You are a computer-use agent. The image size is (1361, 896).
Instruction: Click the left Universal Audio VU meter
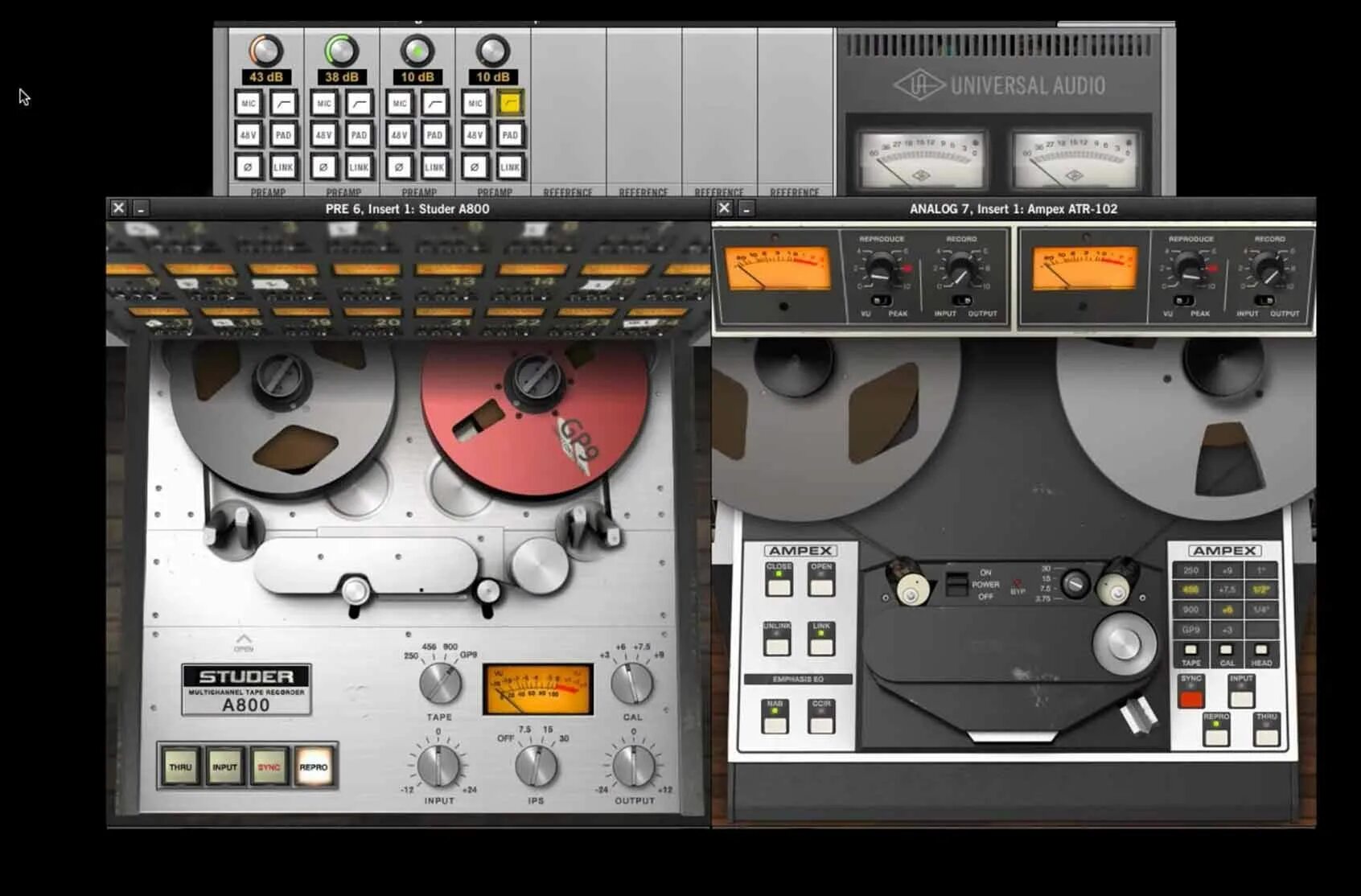[x=921, y=160]
